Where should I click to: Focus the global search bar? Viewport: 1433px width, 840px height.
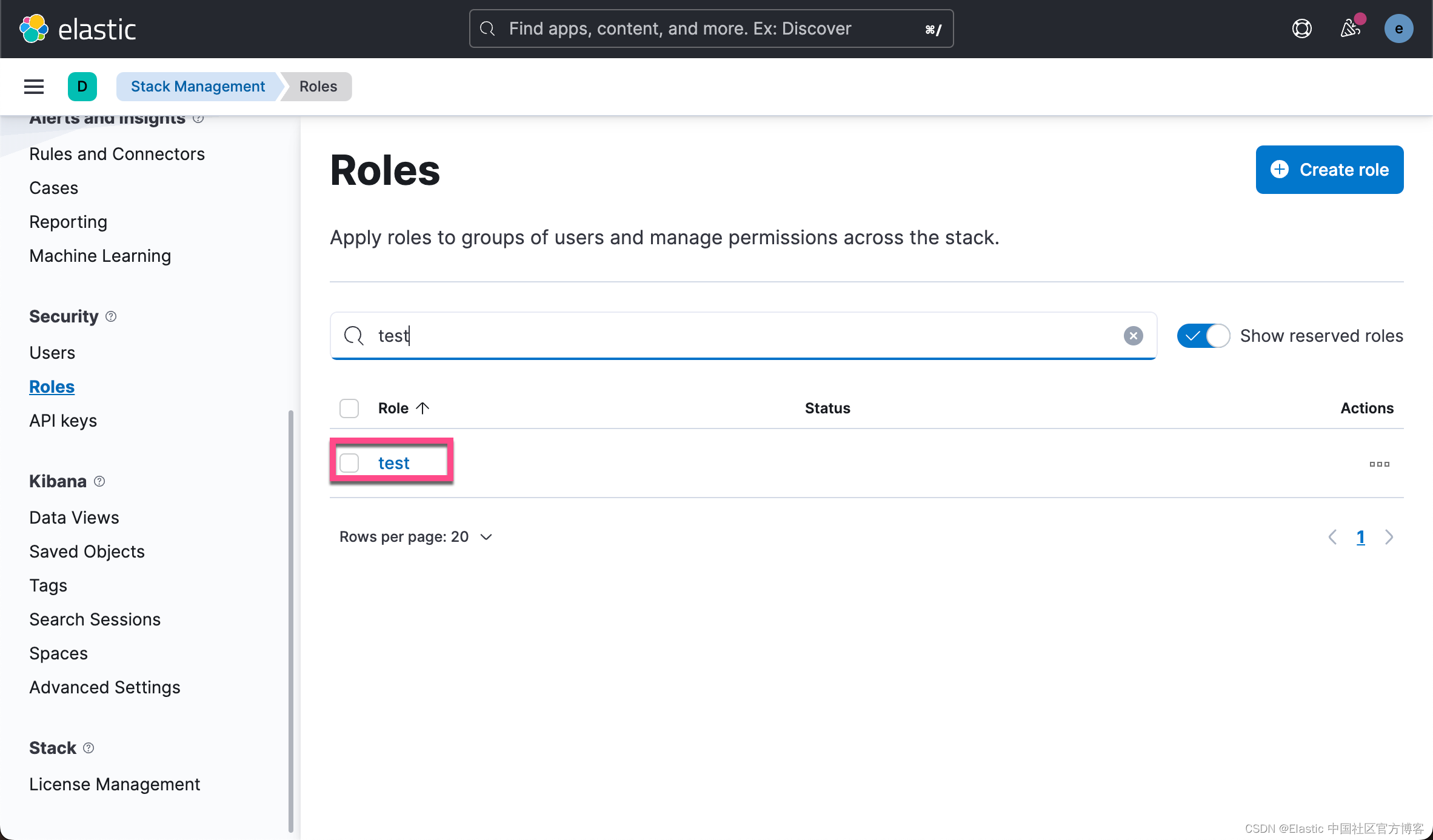(710, 28)
